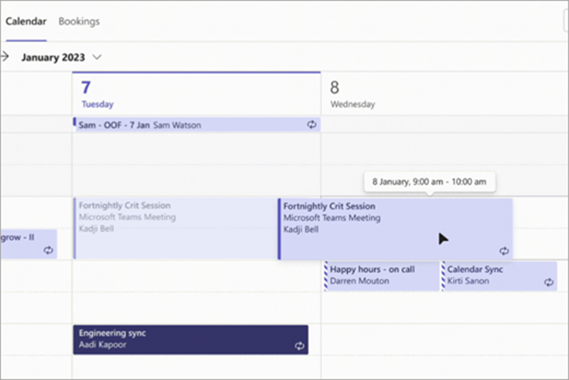Select faded Fortnightly Crit Session on Tuesday
The height and width of the screenshot is (380, 569).
pos(176,228)
